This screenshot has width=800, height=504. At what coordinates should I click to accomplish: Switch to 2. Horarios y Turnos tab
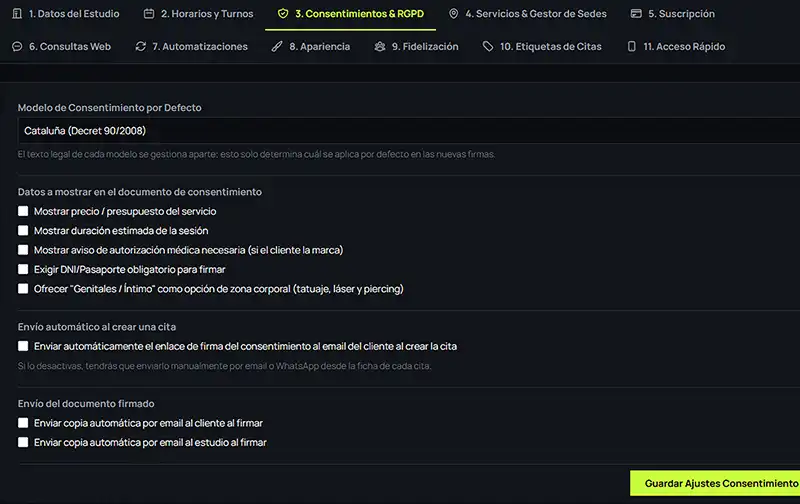point(198,14)
